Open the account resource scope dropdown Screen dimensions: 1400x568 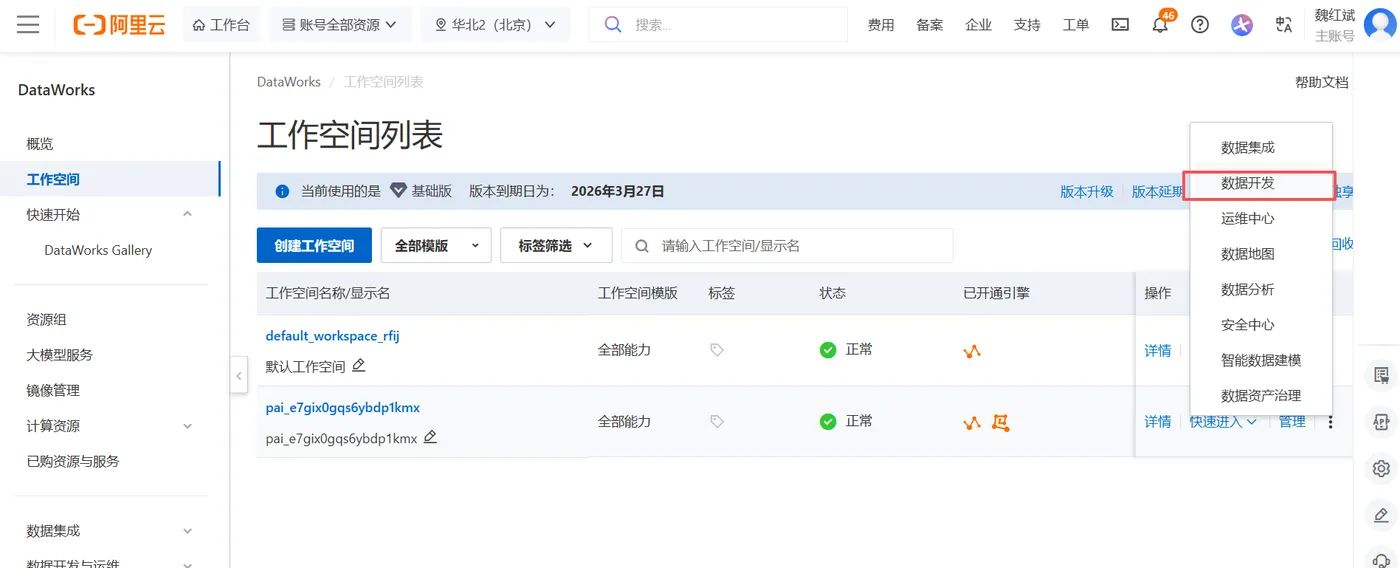click(x=340, y=25)
